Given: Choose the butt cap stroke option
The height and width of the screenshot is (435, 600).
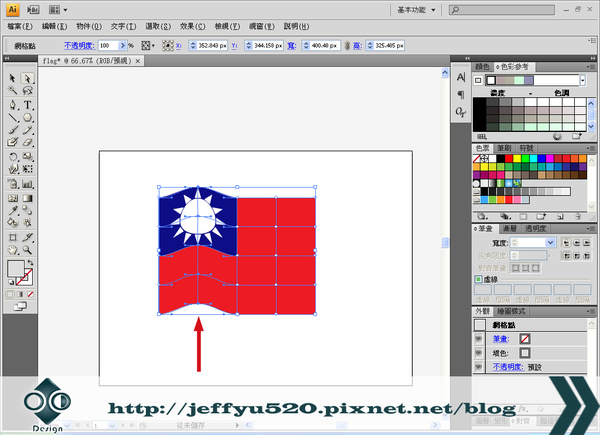Looking at the screenshot, I should point(566,243).
